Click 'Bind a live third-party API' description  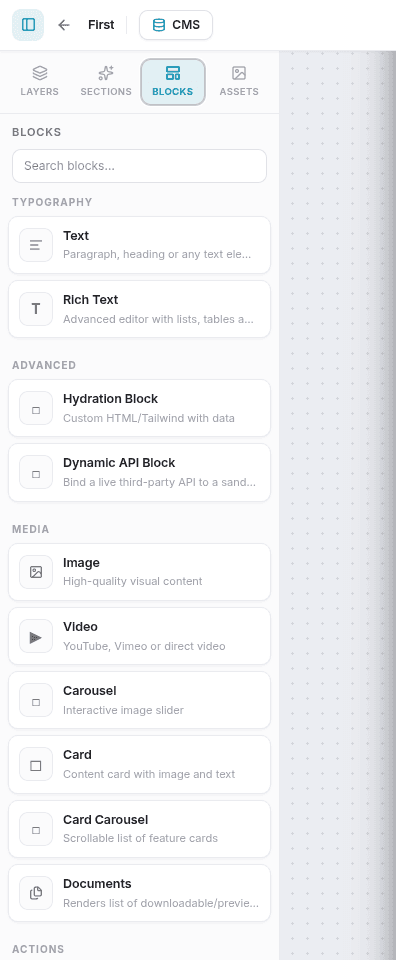click(160, 482)
